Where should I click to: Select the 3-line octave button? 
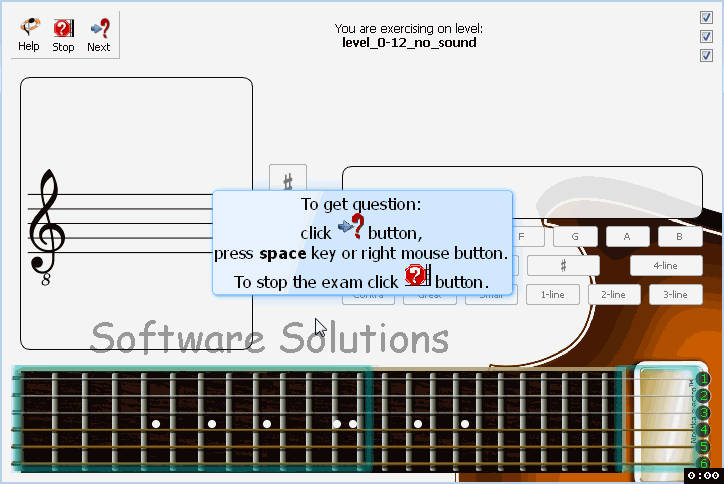675,295
